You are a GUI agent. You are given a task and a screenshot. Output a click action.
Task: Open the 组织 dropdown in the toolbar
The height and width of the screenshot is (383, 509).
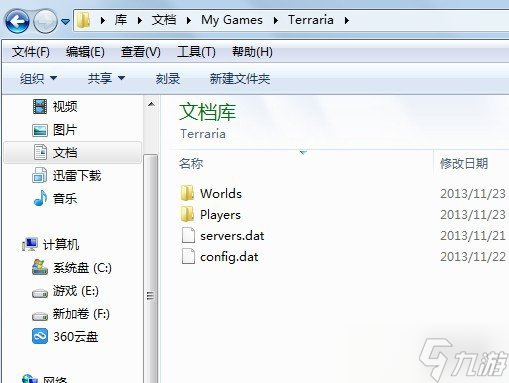38,79
